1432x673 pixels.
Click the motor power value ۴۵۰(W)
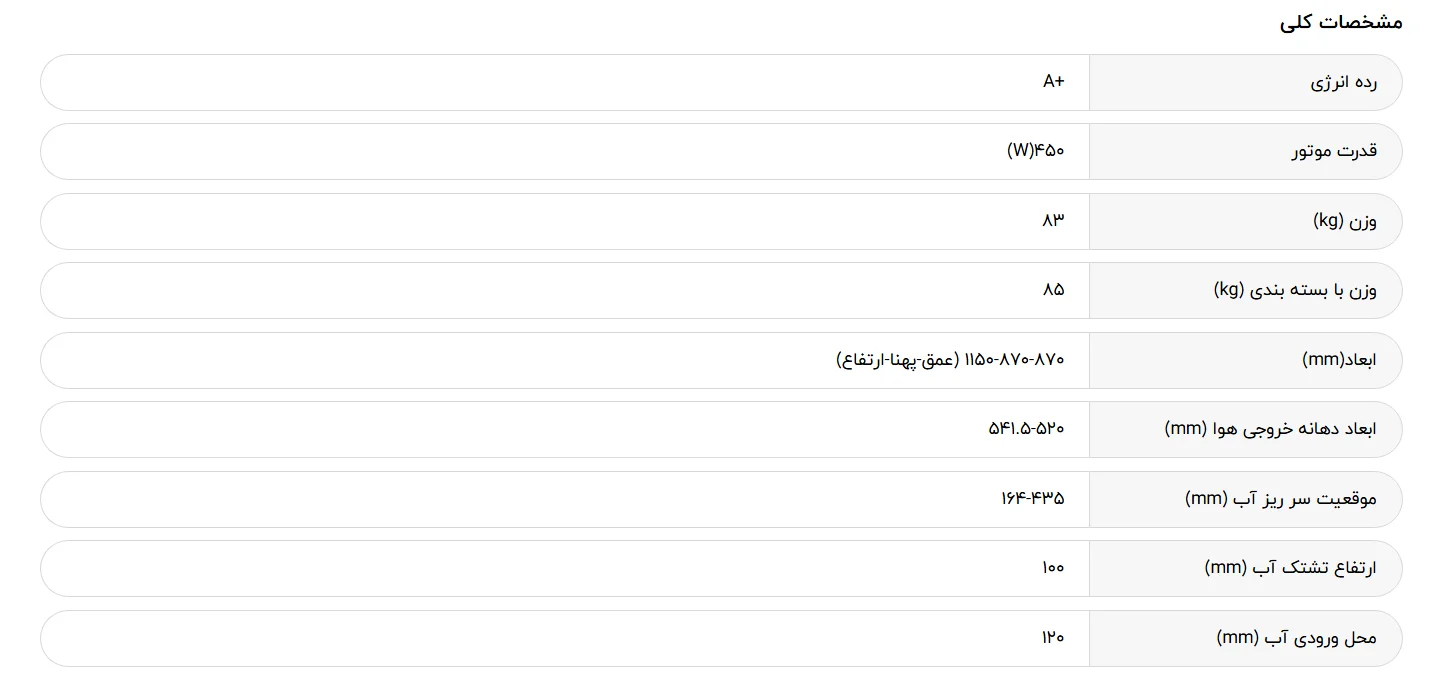click(x=1035, y=151)
